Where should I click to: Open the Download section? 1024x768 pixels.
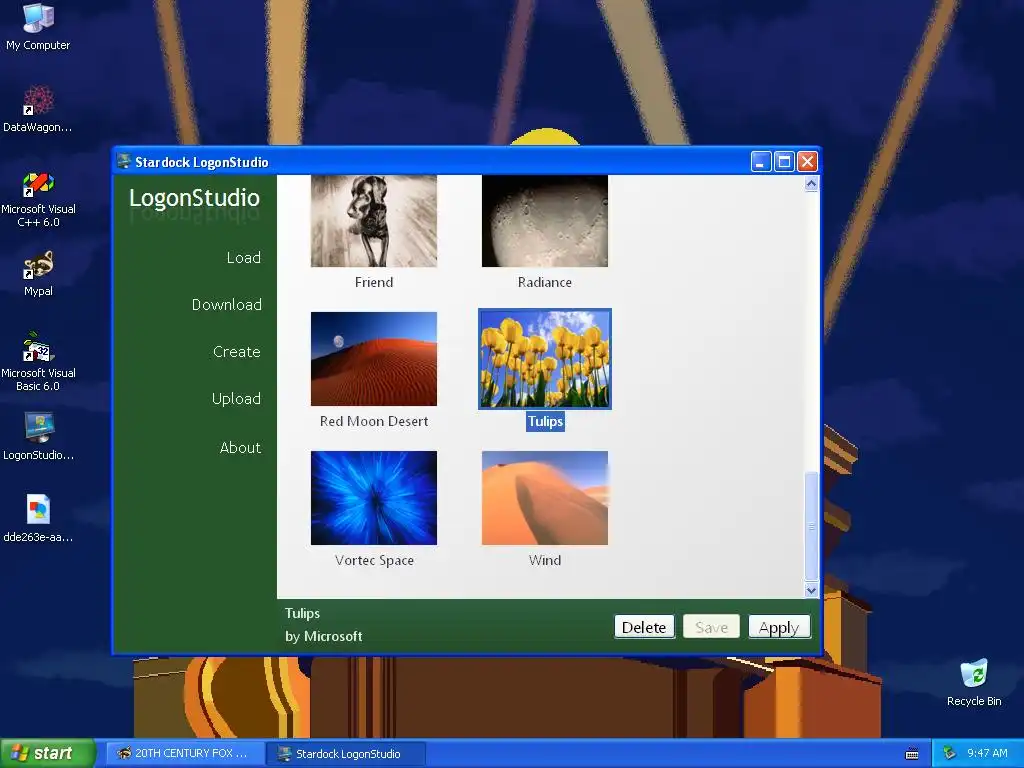[x=227, y=304]
